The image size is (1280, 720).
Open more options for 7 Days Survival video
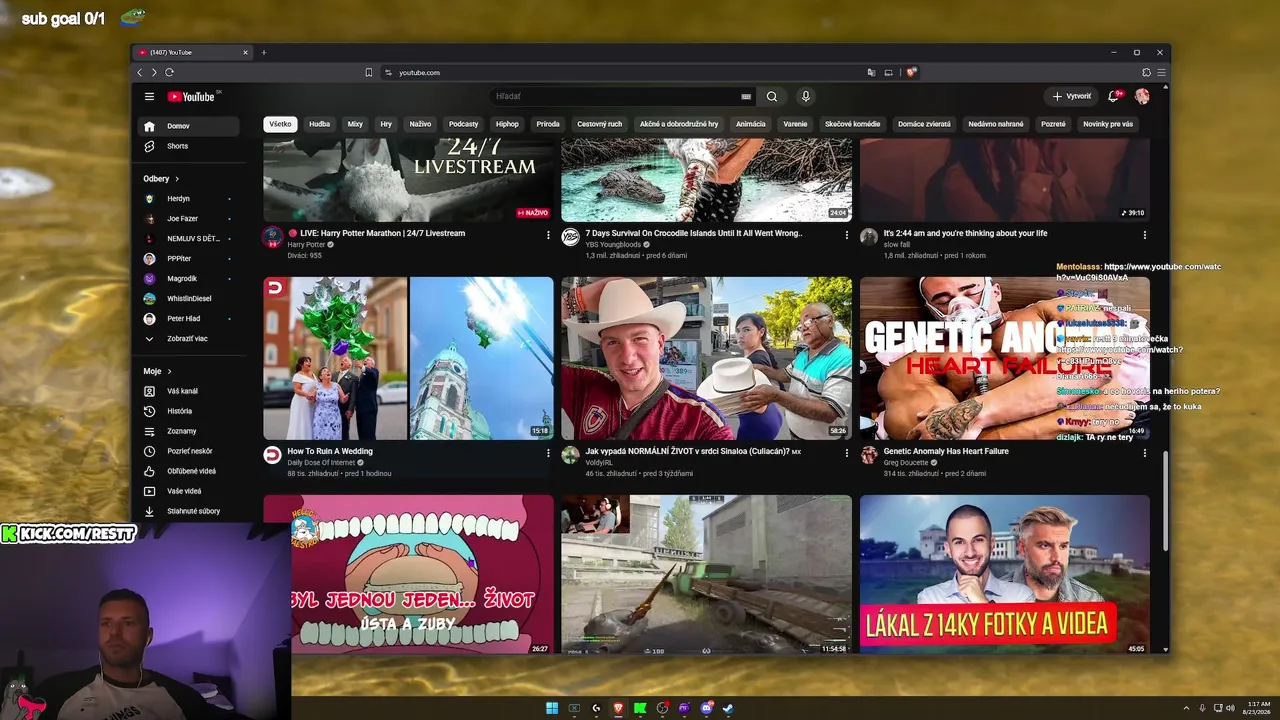tap(847, 235)
